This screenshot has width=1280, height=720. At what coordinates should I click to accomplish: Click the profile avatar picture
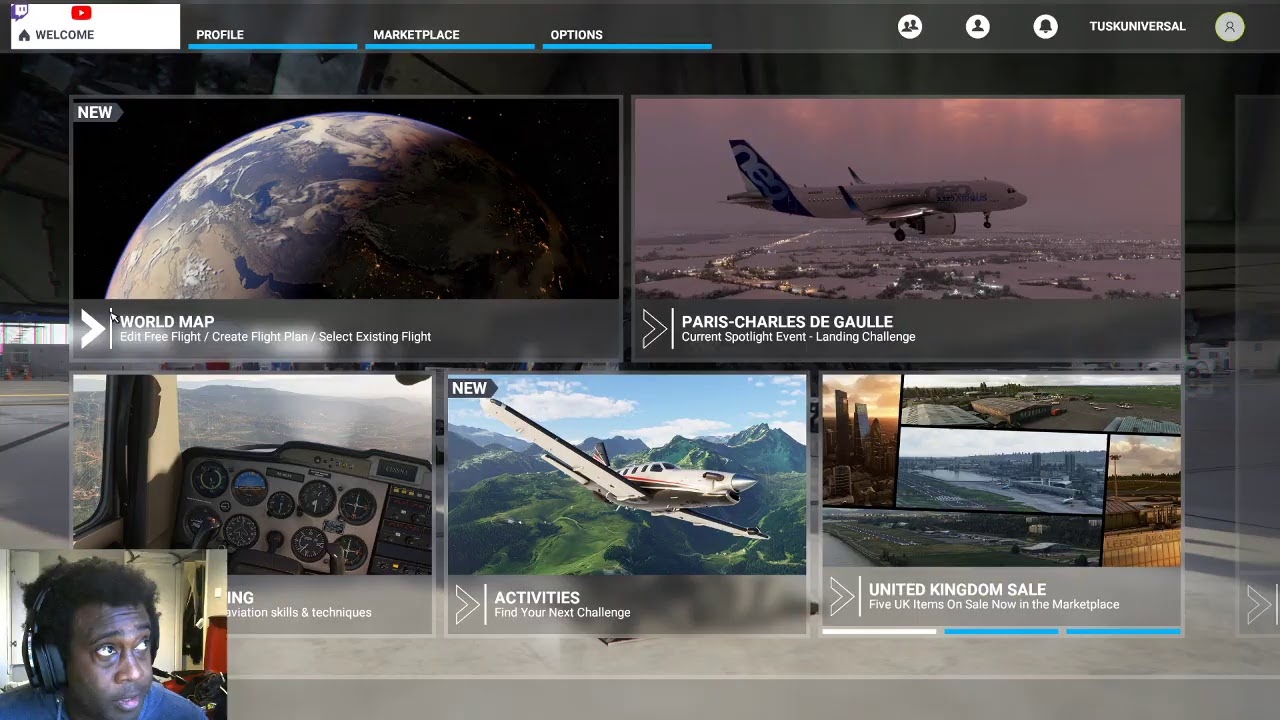pos(1230,27)
